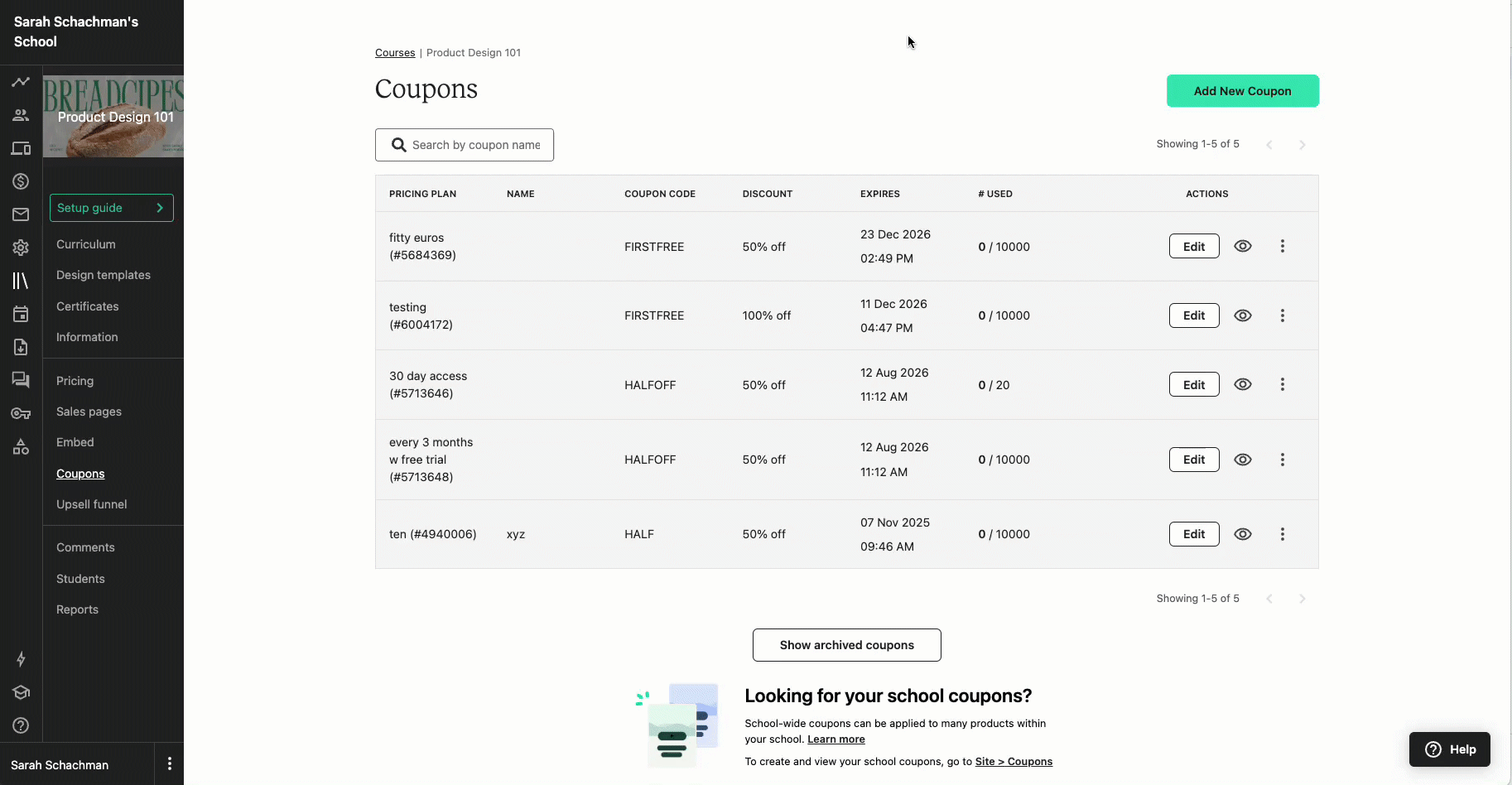Image resolution: width=1512 pixels, height=785 pixels.
Task: Open Embed in the course menu
Action: (x=75, y=442)
